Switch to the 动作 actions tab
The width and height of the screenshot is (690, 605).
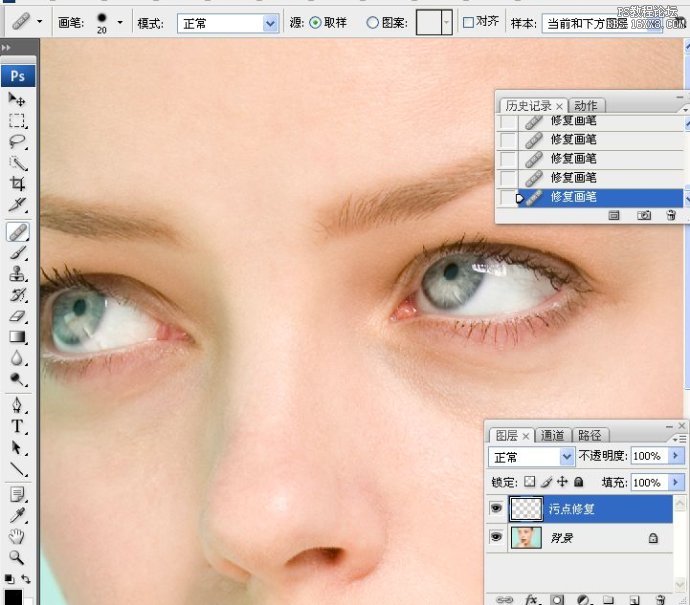tap(586, 106)
